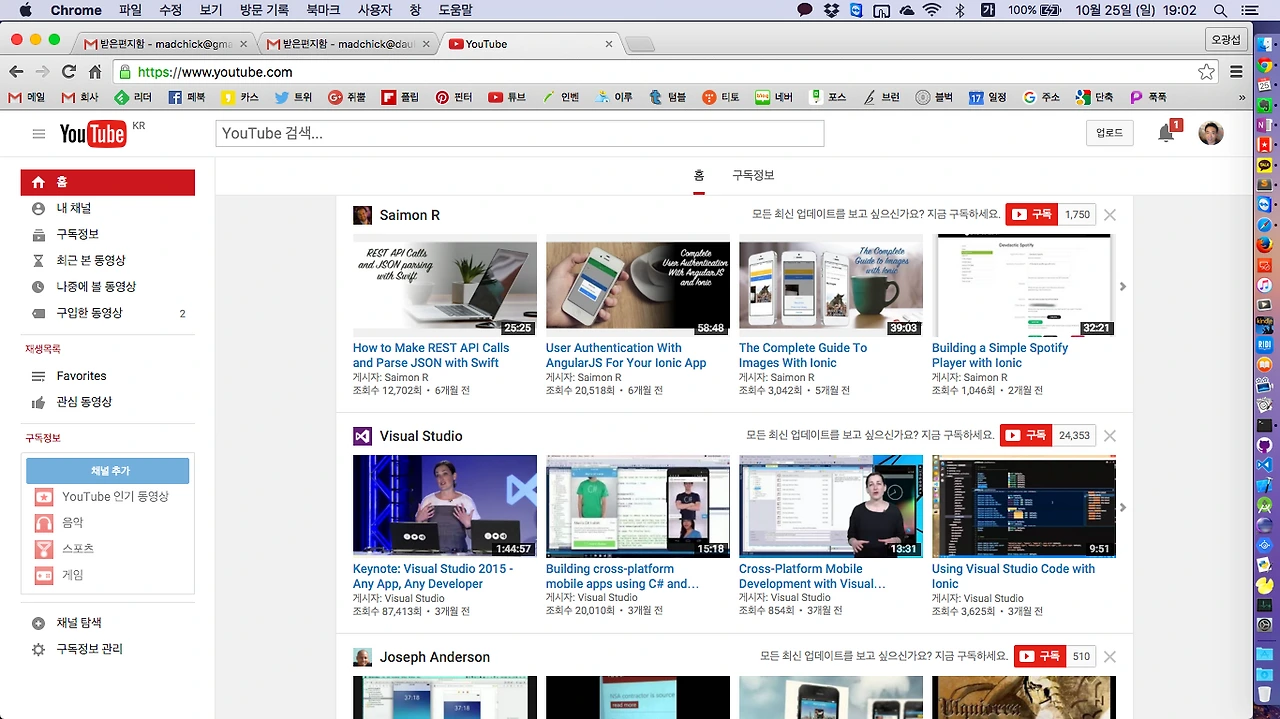Open the account avatar menu
This screenshot has height=719, width=1280.
click(x=1211, y=133)
